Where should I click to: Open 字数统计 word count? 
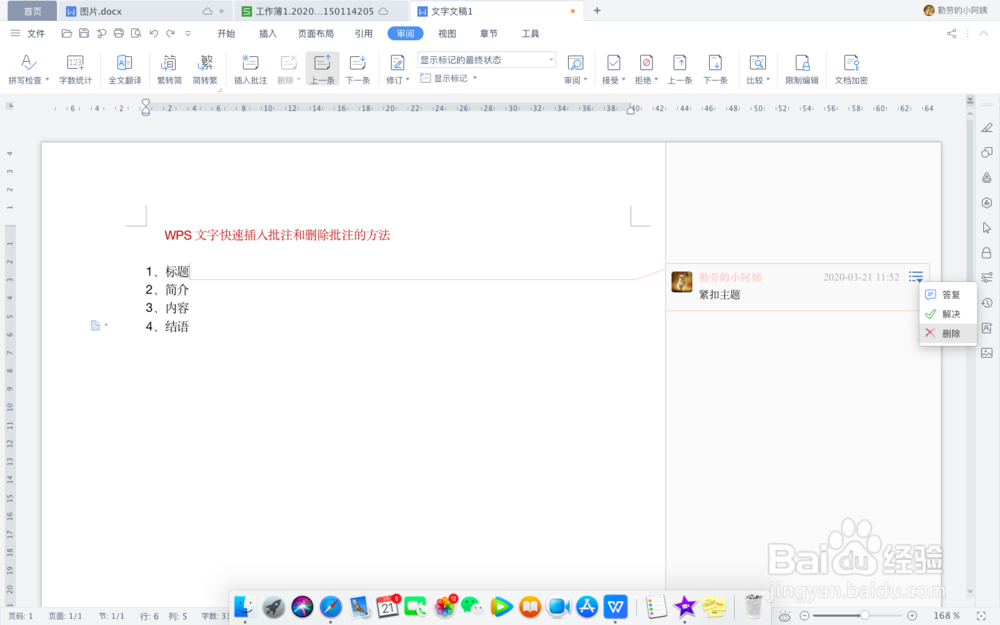(76, 68)
